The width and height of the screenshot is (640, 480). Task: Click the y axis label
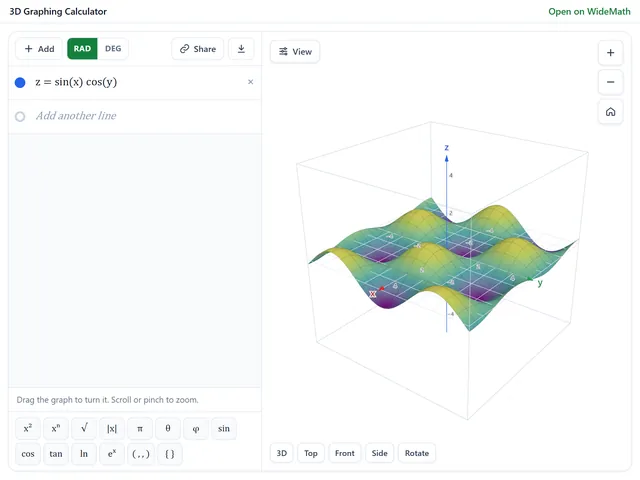(x=540, y=282)
